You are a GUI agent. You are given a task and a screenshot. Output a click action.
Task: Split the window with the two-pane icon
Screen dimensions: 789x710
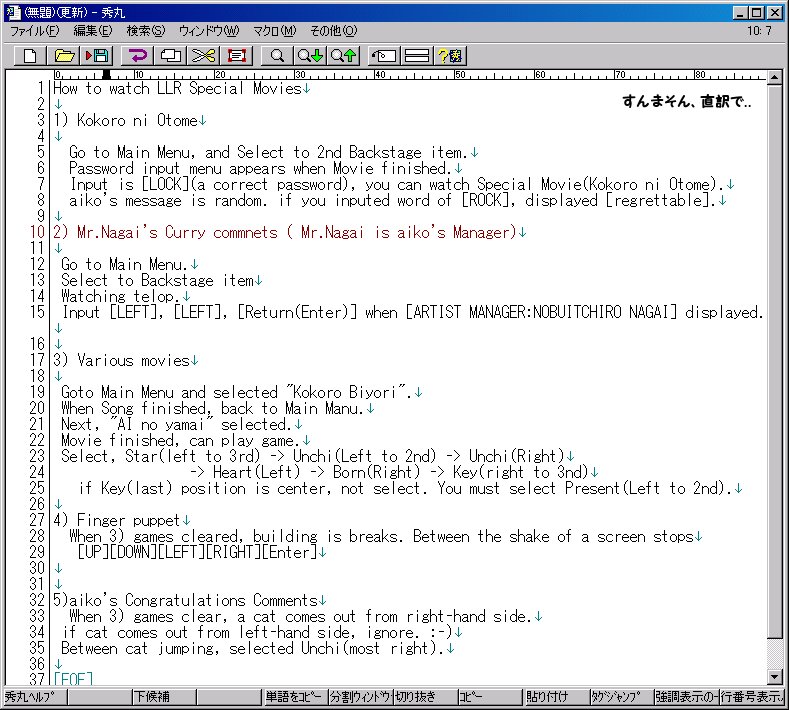[417, 55]
